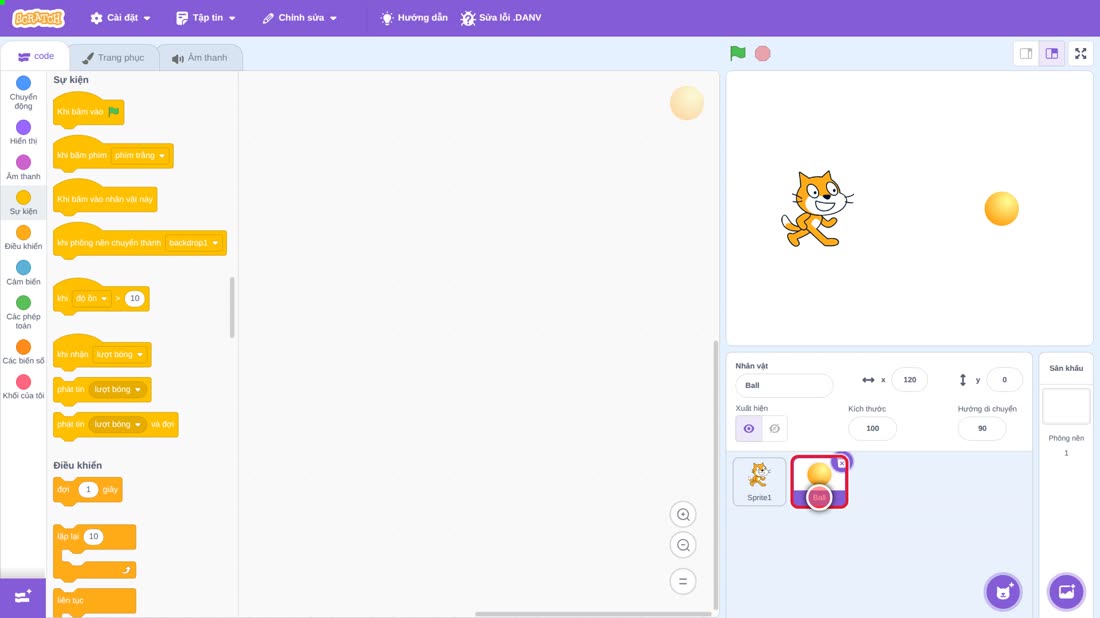Viewport: 1100px width, 618px height.
Task: Switch to the Trang phục tab
Action: click(x=113, y=58)
